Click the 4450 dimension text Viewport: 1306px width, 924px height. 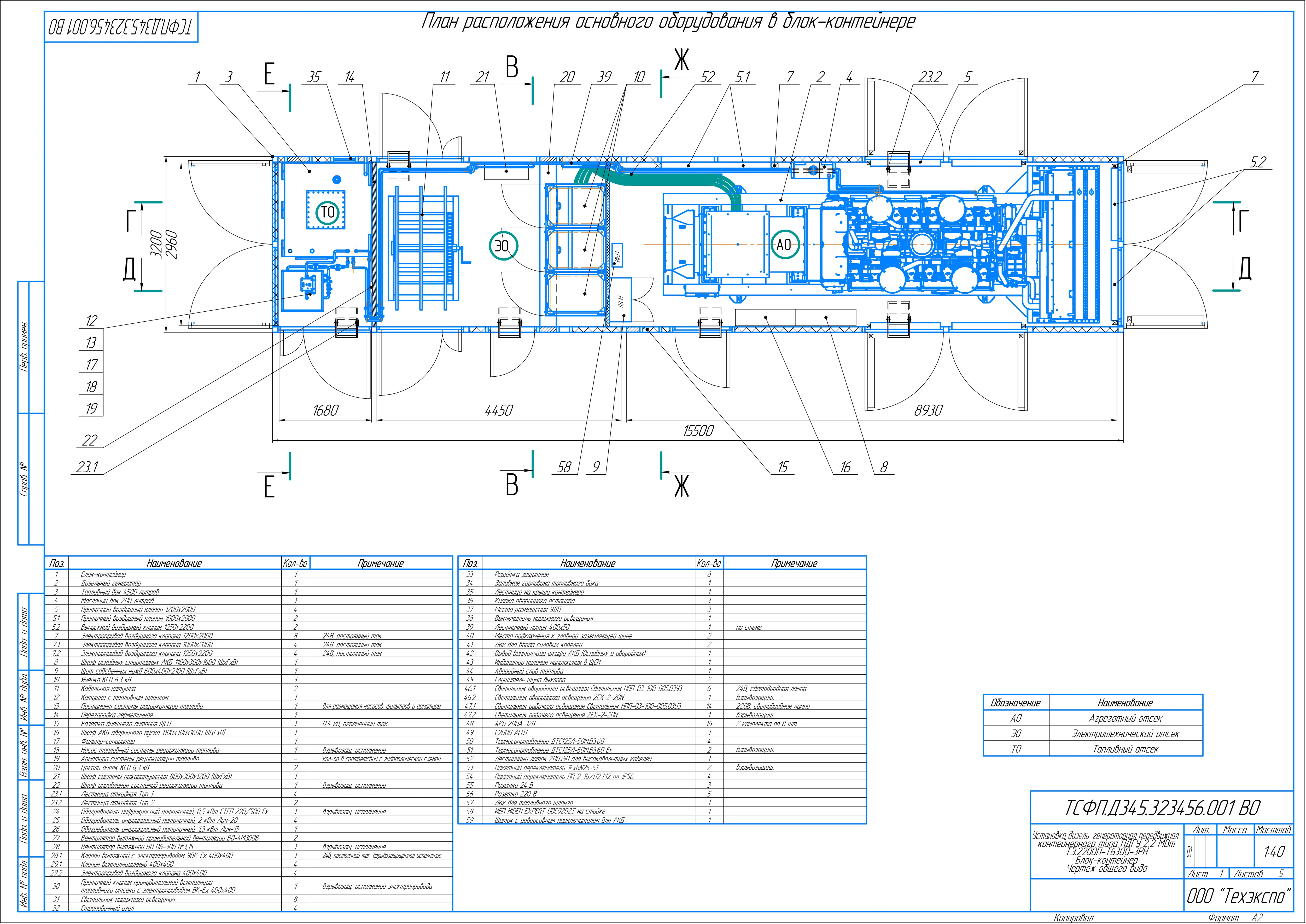coord(498,410)
